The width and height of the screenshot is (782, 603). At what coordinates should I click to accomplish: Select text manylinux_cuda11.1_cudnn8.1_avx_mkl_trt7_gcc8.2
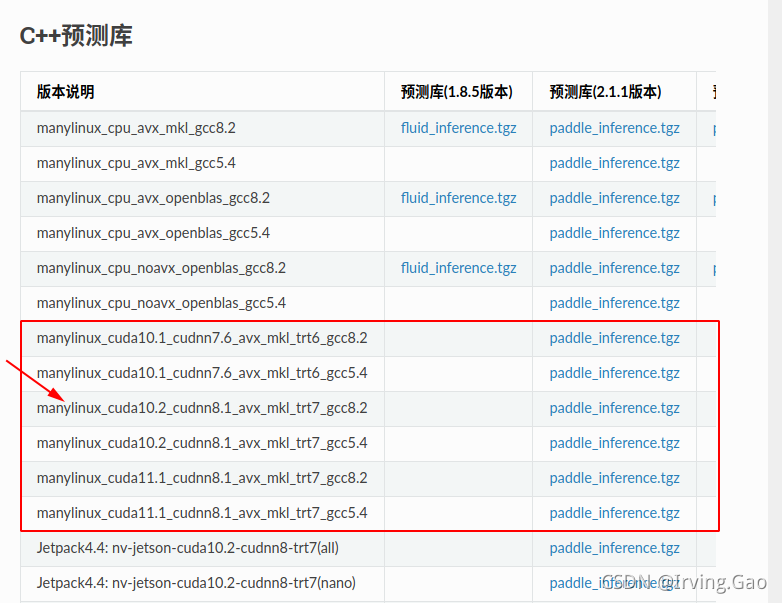[x=202, y=478]
